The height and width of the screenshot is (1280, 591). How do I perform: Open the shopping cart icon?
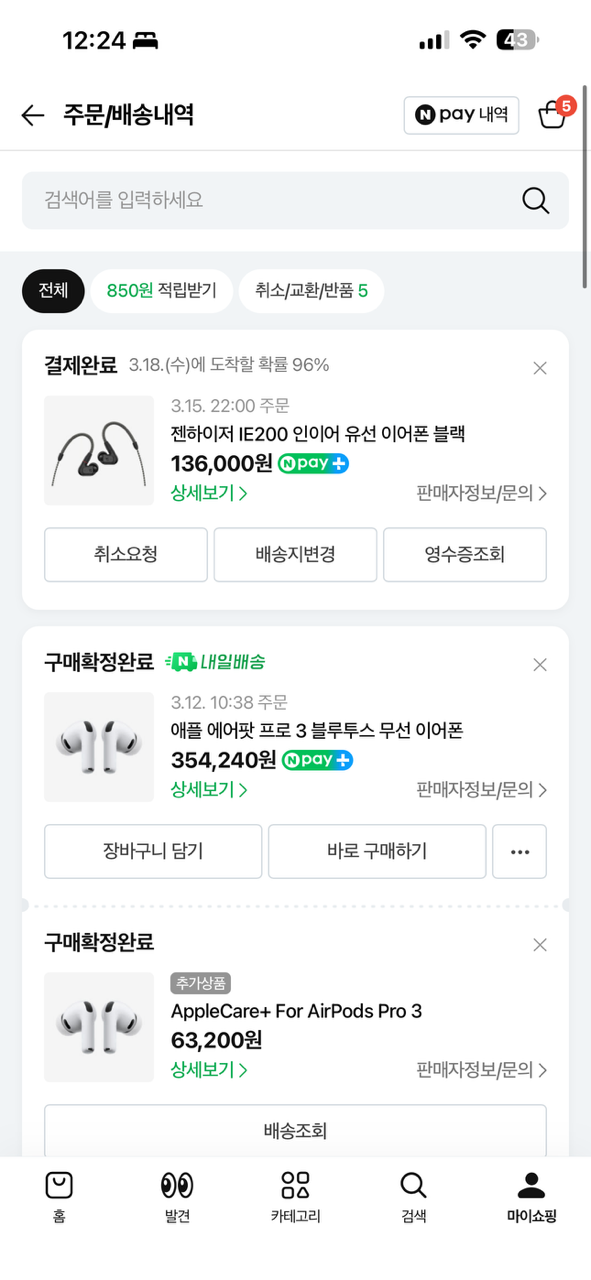click(x=553, y=114)
